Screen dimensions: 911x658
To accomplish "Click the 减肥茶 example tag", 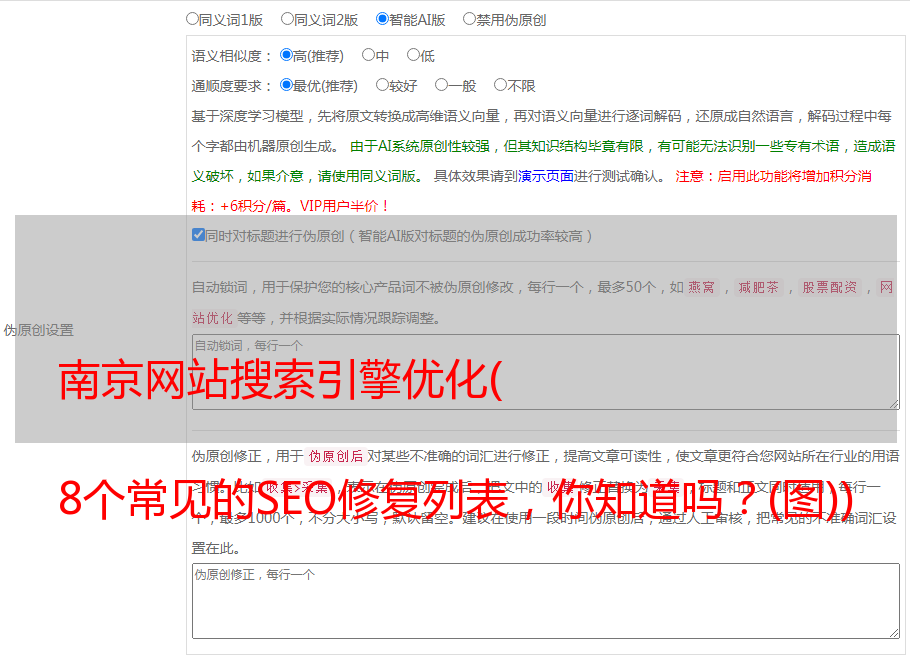I will click(x=758, y=287).
